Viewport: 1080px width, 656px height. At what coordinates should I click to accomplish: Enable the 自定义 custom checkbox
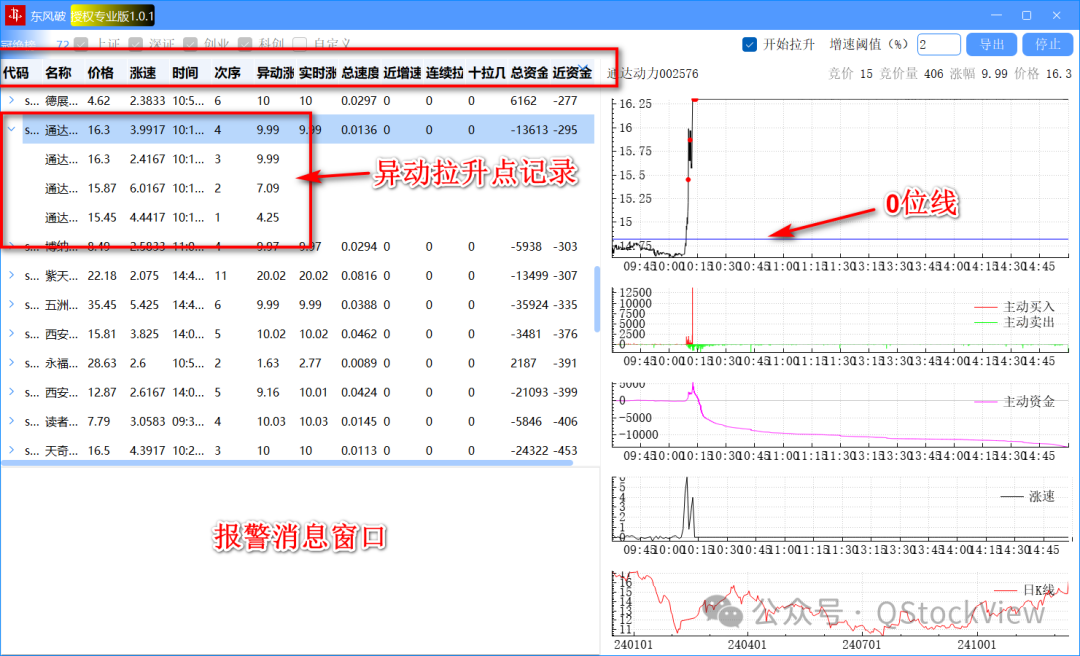[x=300, y=44]
